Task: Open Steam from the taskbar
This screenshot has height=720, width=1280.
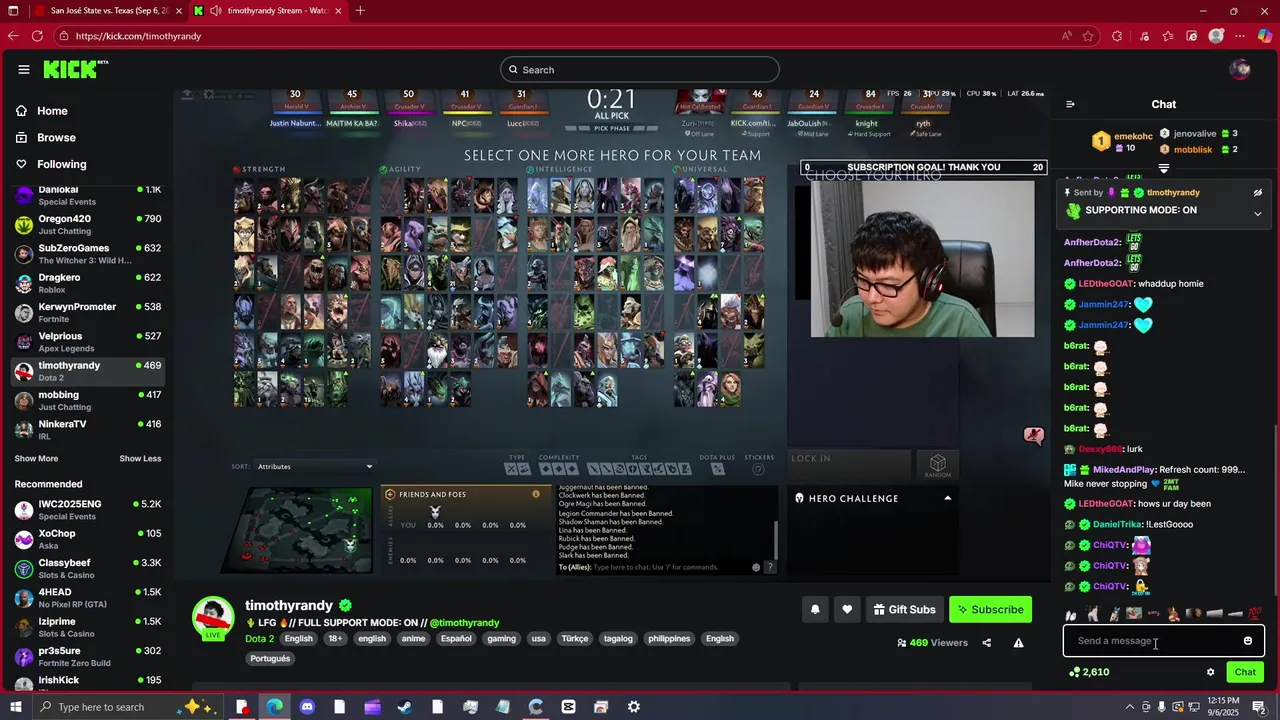Action: pyautogui.click(x=405, y=707)
